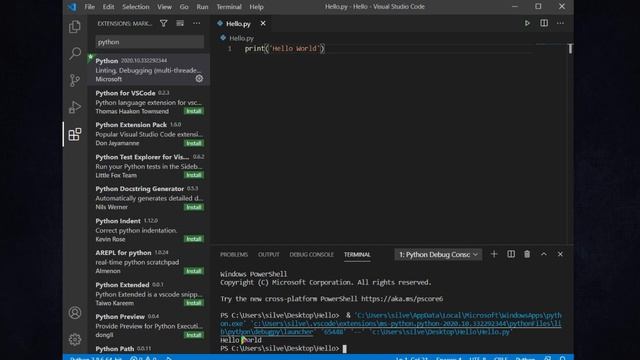The image size is (640, 360).
Task: Clear extensions search results icon
Action: coord(180,23)
